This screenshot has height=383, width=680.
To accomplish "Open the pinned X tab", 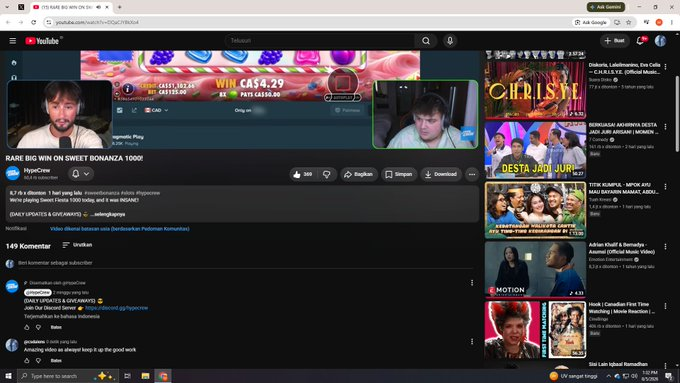I will click(21, 7).
